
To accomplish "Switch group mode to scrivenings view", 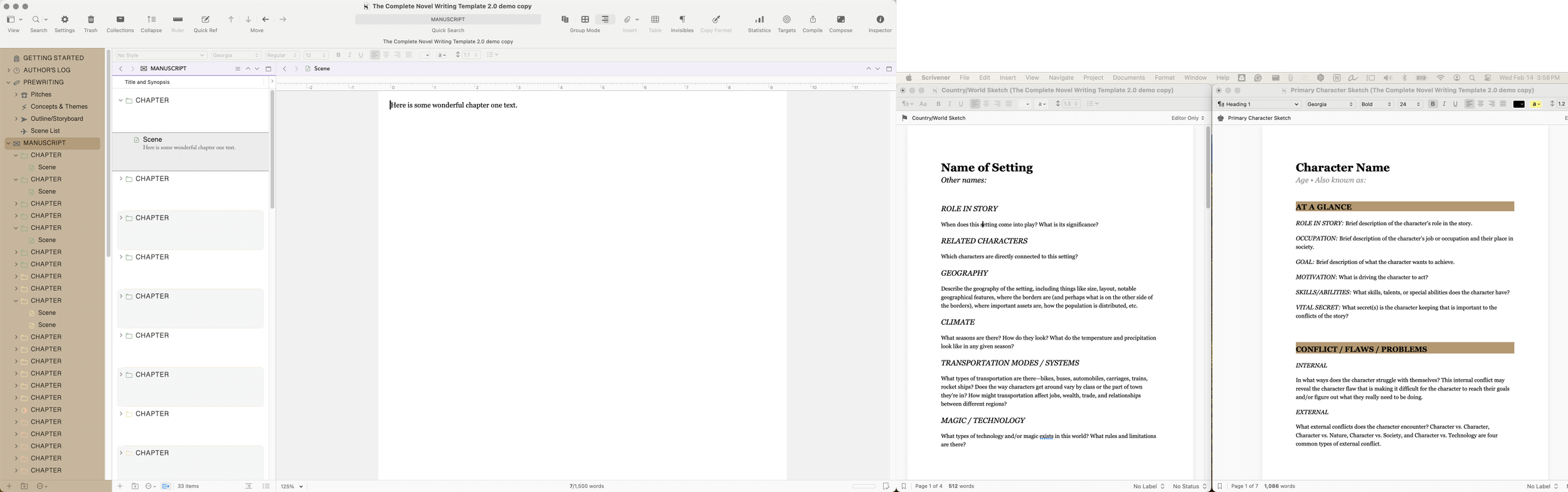I will coord(565,19).
